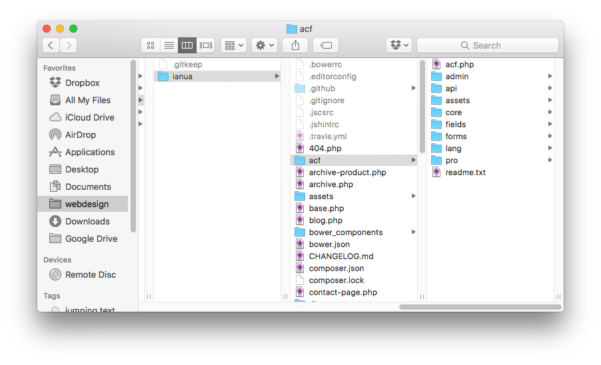The width and height of the screenshot is (601, 365).
Task: Open Downloads in the sidebar
Action: (x=83, y=221)
